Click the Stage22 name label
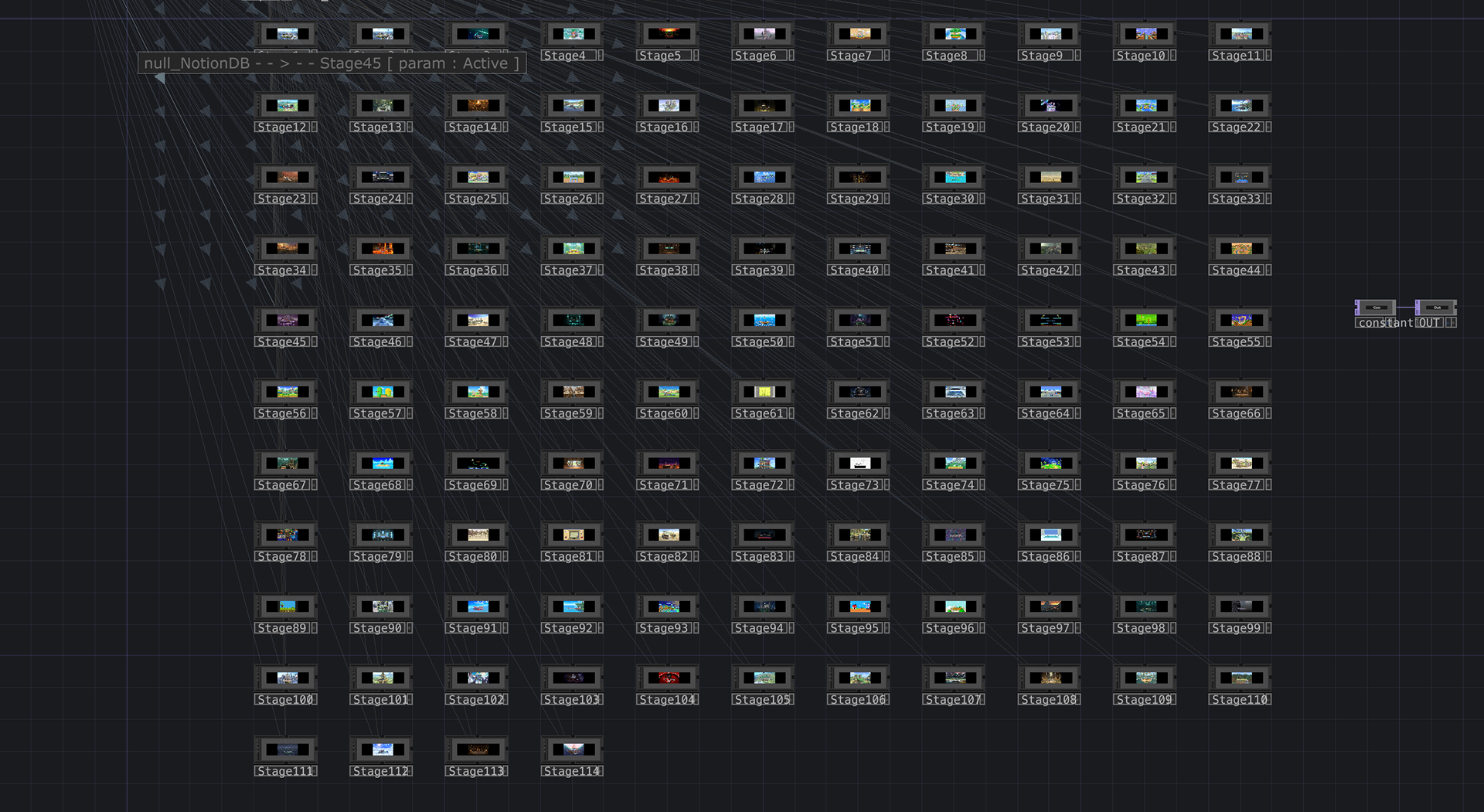Image resolution: width=1484 pixels, height=812 pixels. point(1236,127)
